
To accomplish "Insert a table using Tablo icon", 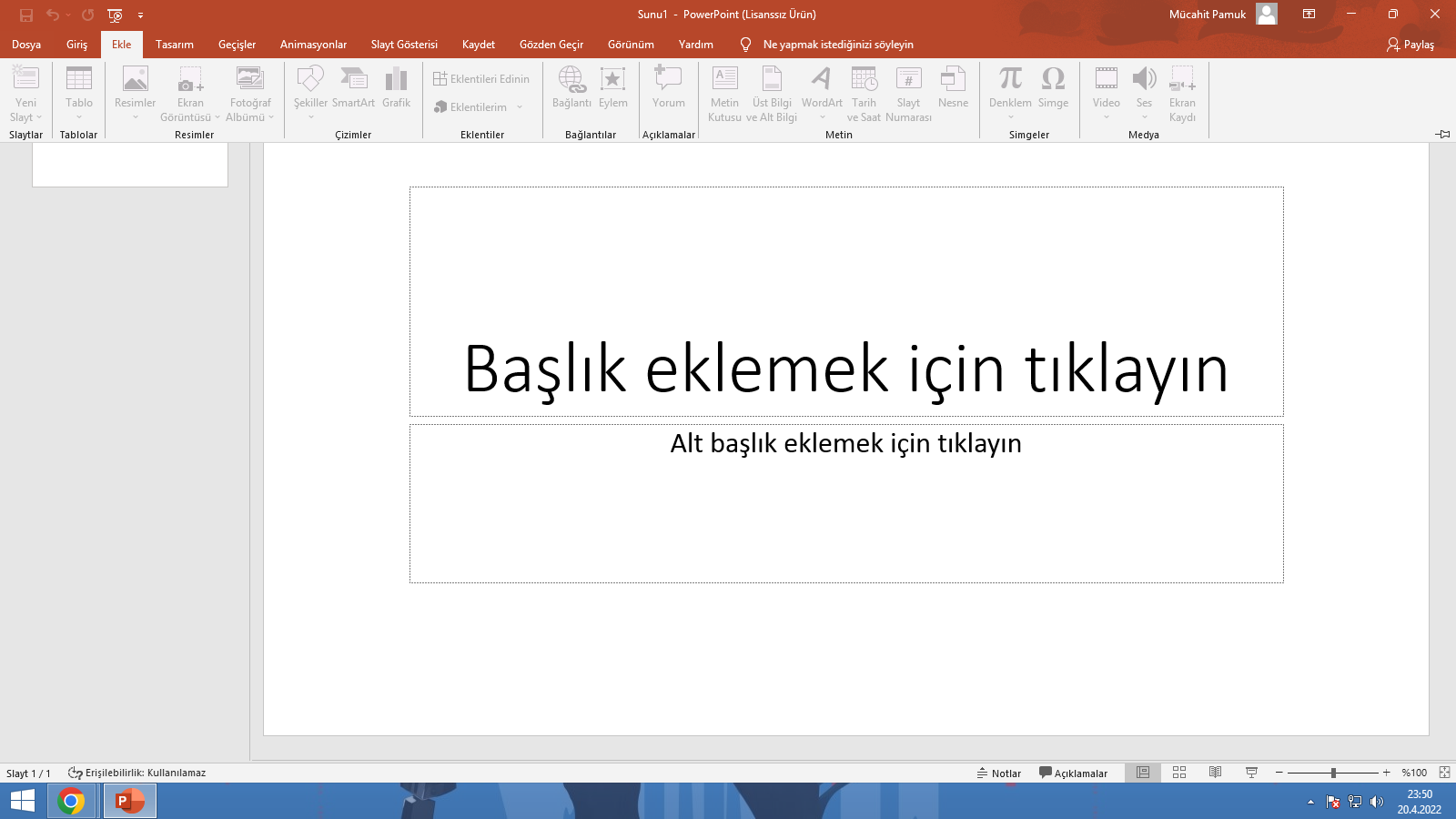I will point(79,80).
